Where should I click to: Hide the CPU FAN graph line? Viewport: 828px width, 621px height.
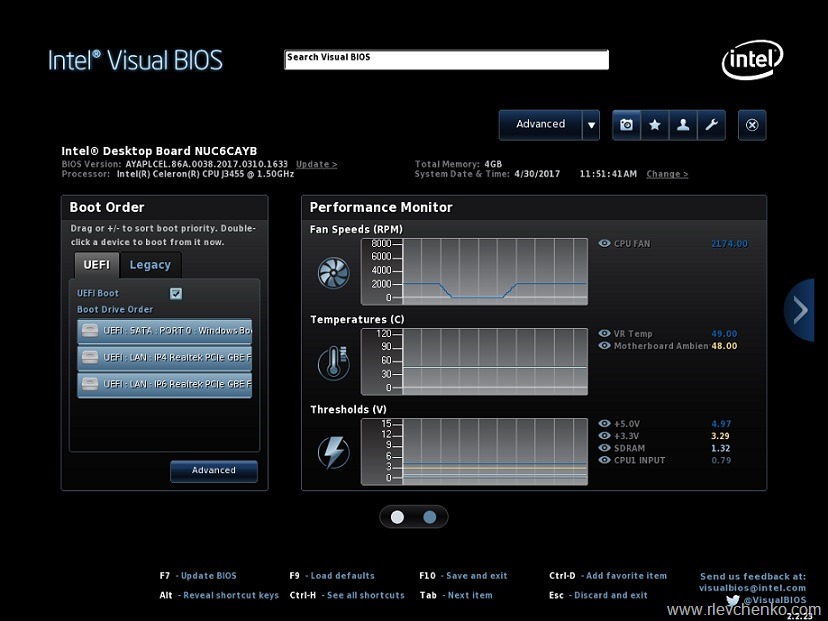pos(603,243)
